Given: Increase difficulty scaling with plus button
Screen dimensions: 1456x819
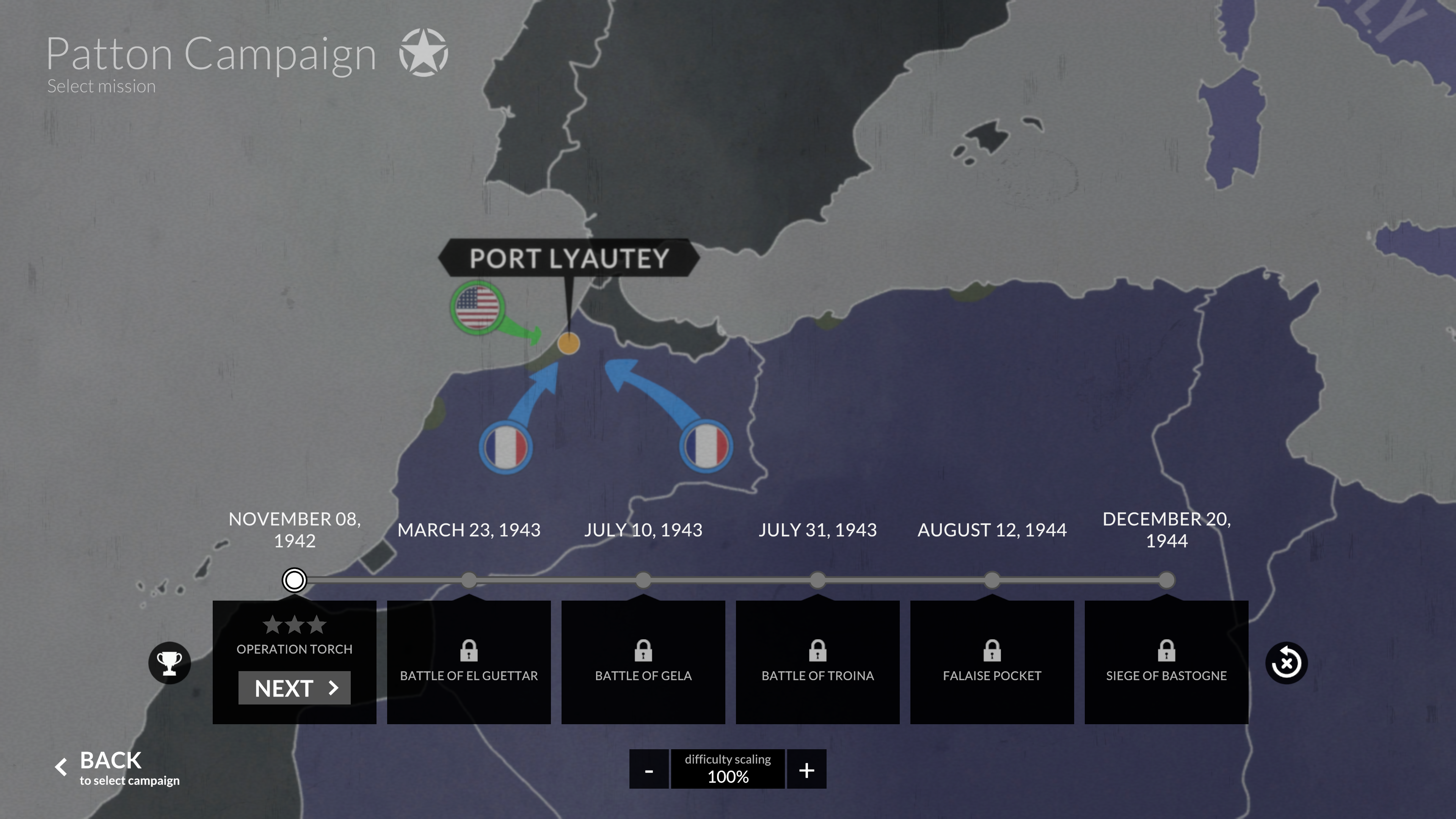Looking at the screenshot, I should [x=806, y=769].
